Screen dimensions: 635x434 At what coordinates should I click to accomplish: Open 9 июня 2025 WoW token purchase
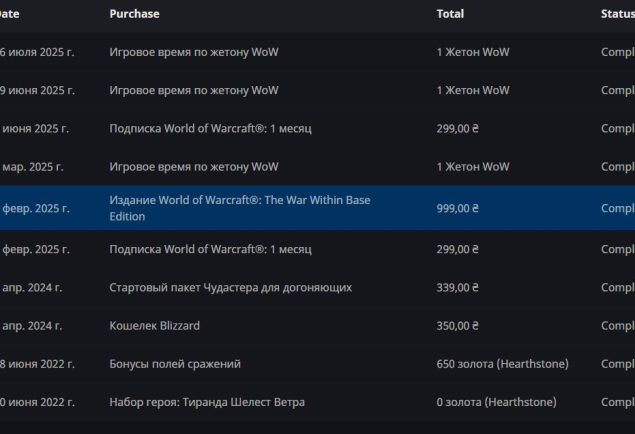[x=318, y=90]
